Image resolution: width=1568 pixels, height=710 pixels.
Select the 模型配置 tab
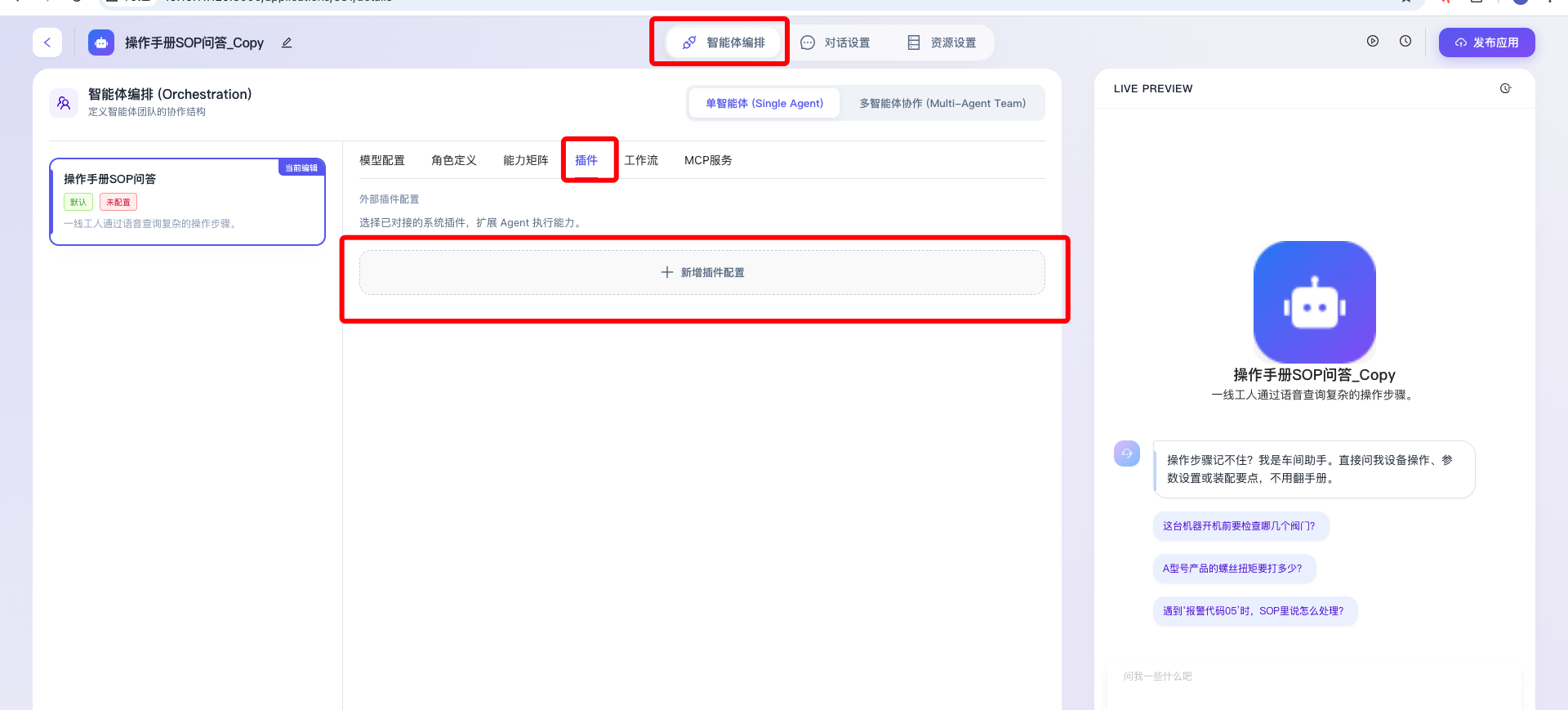382,160
